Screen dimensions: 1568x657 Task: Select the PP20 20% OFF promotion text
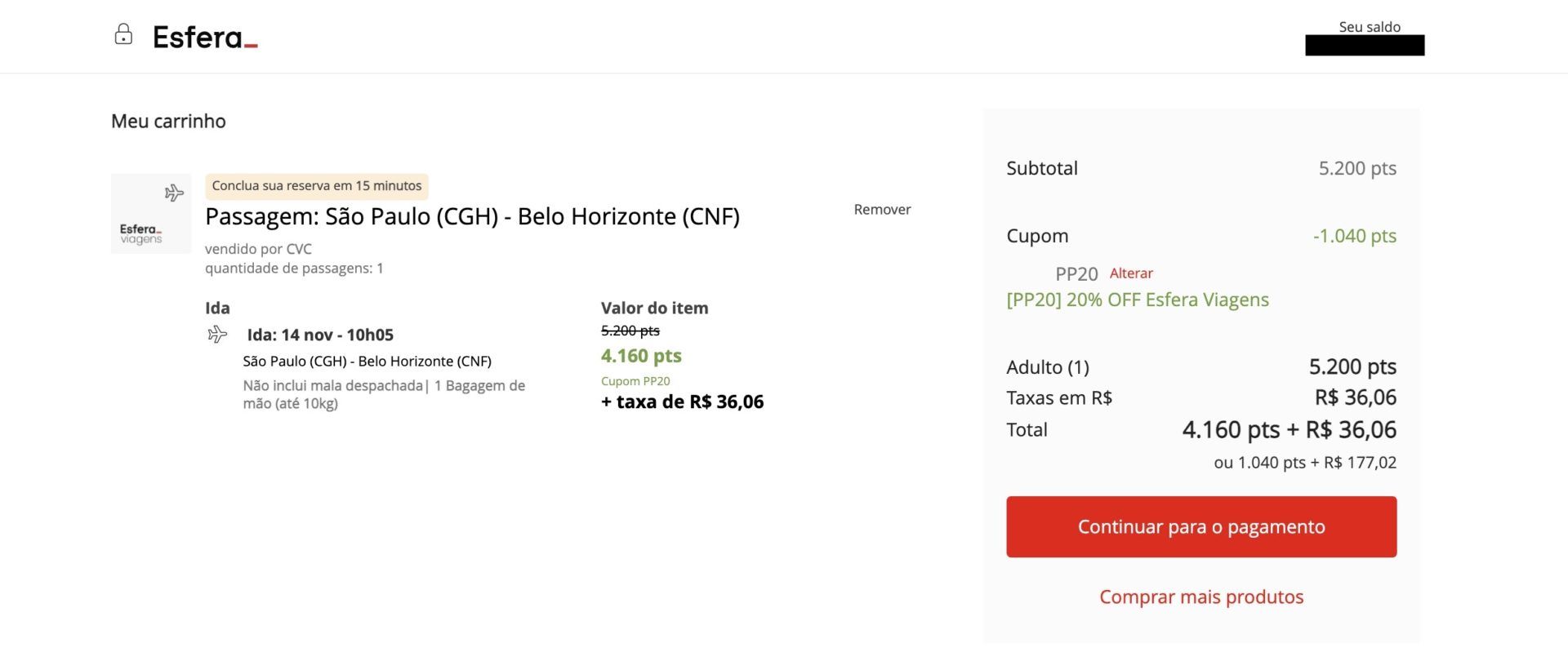pyautogui.click(x=1138, y=300)
